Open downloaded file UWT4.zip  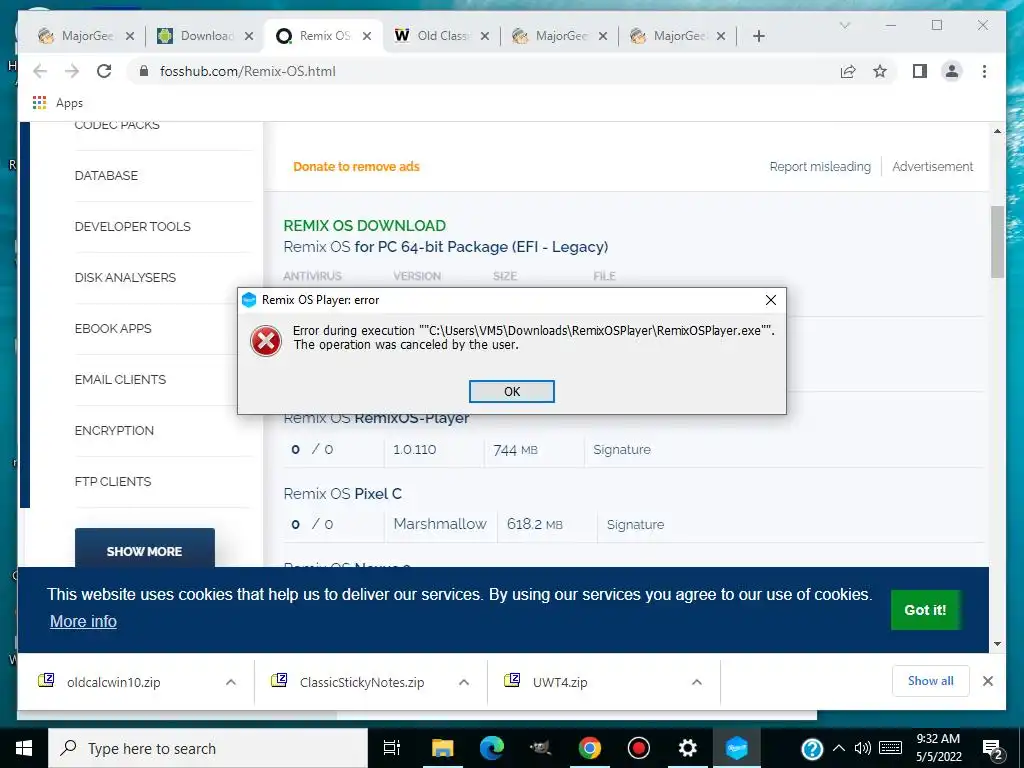coord(560,682)
